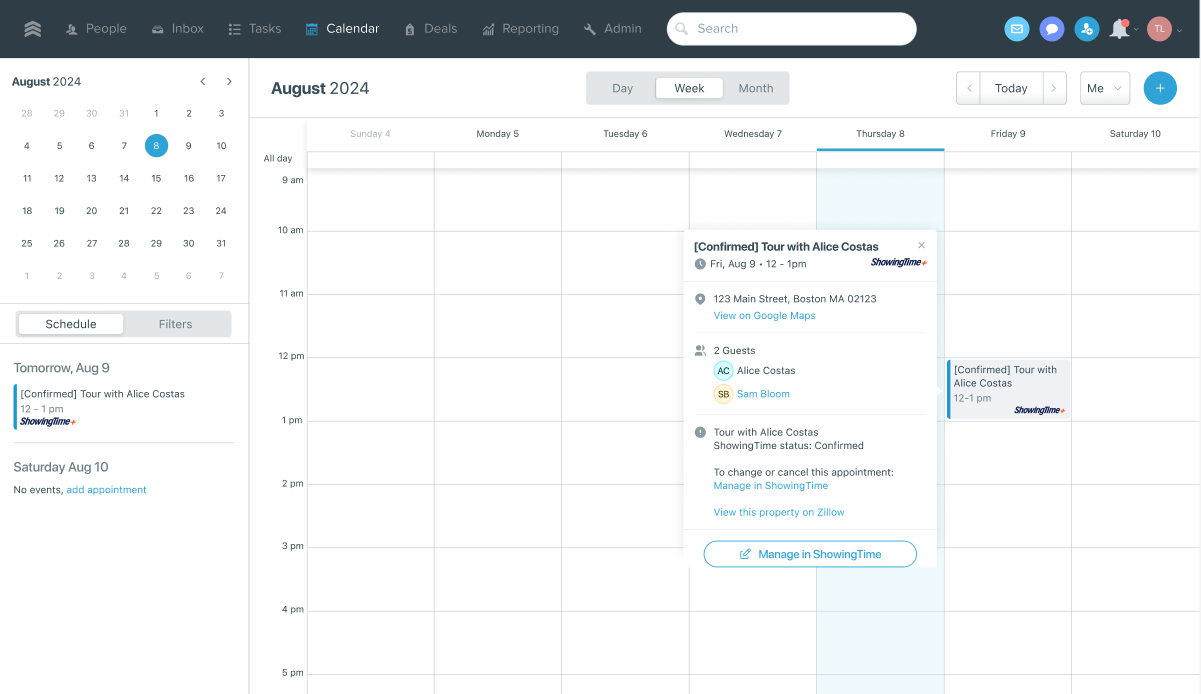Go to previous month in mini calendar
This screenshot has height=694, width=1201.
tap(203, 82)
